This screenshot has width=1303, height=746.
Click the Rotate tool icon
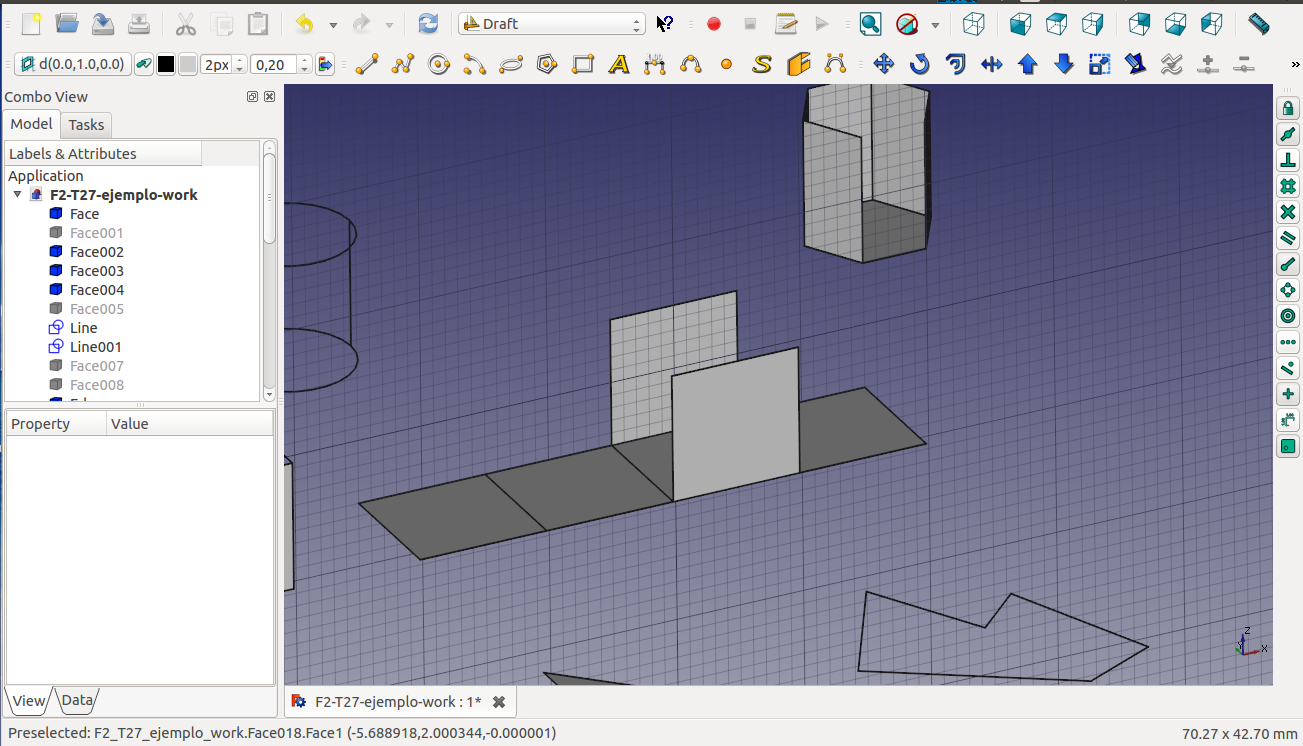pos(919,65)
